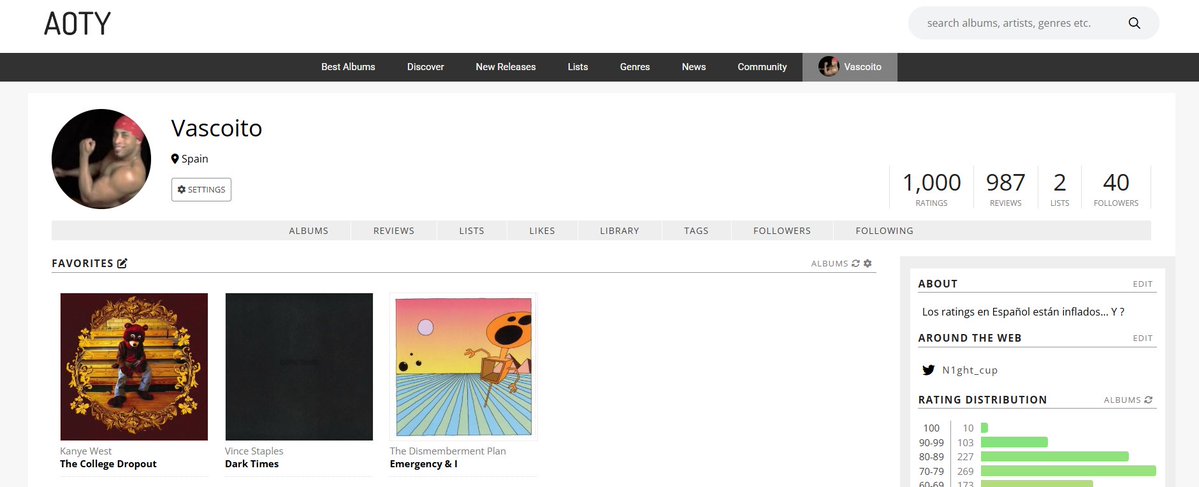Edit the About section
The height and width of the screenshot is (487, 1199).
click(x=1142, y=284)
